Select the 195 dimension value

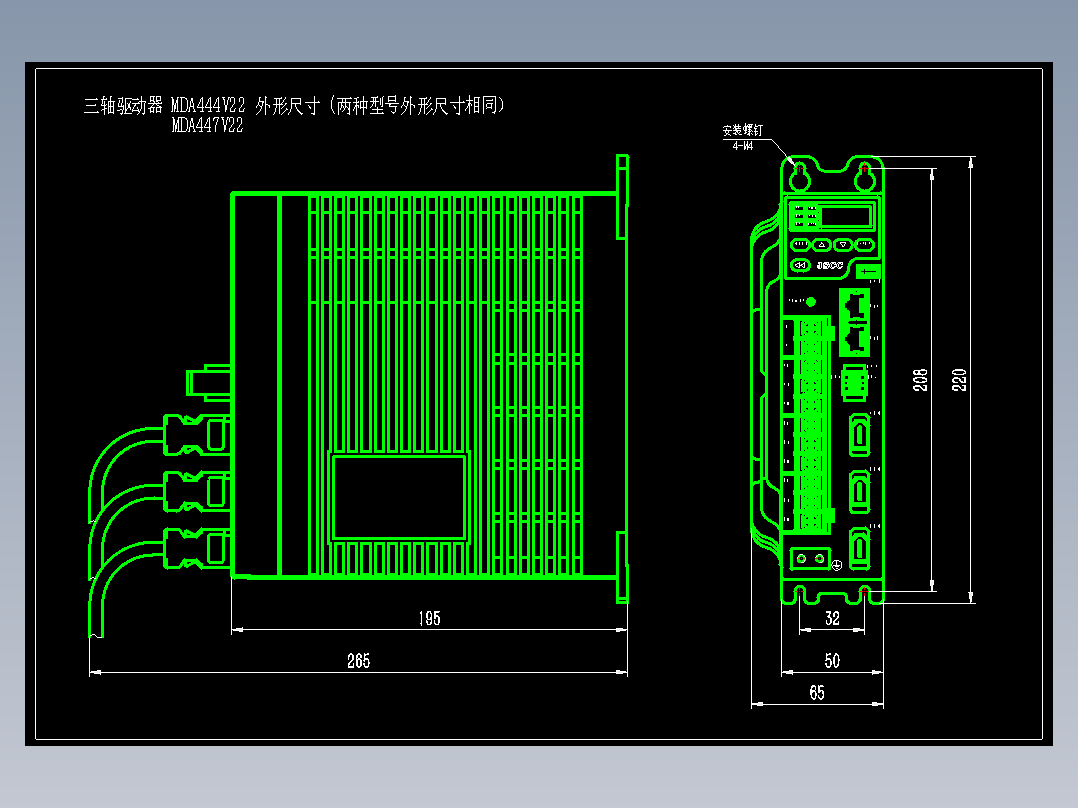click(430, 618)
